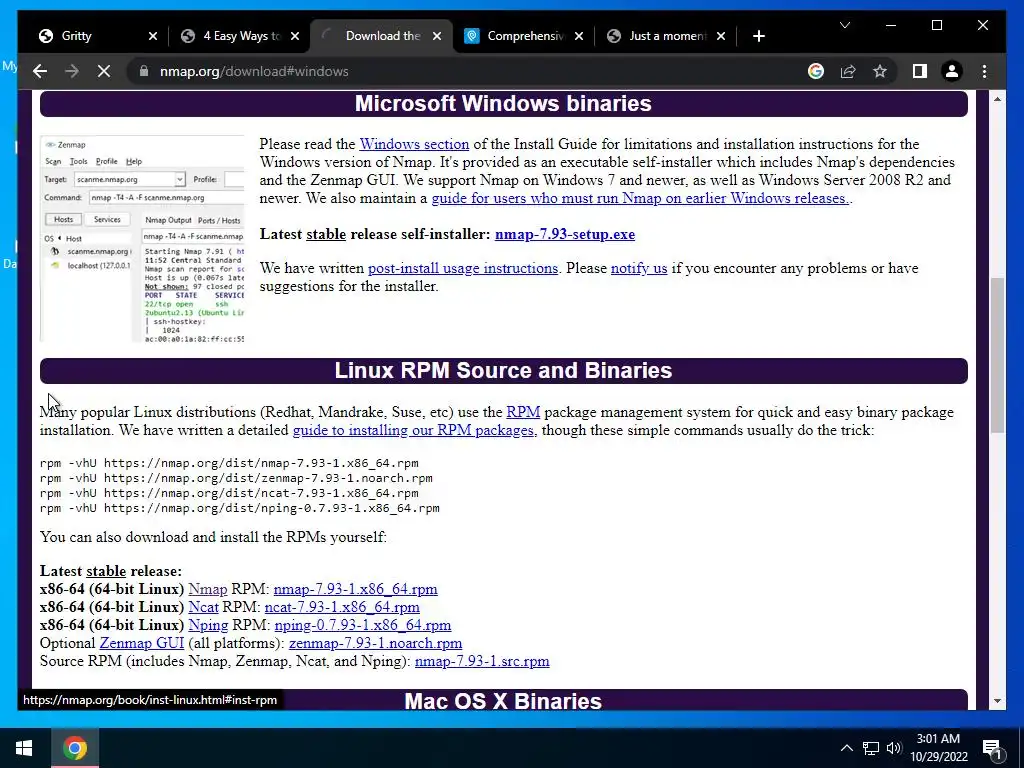Screen dimensions: 1024x768
Task: Open the browser side panel
Action: [x=920, y=71]
